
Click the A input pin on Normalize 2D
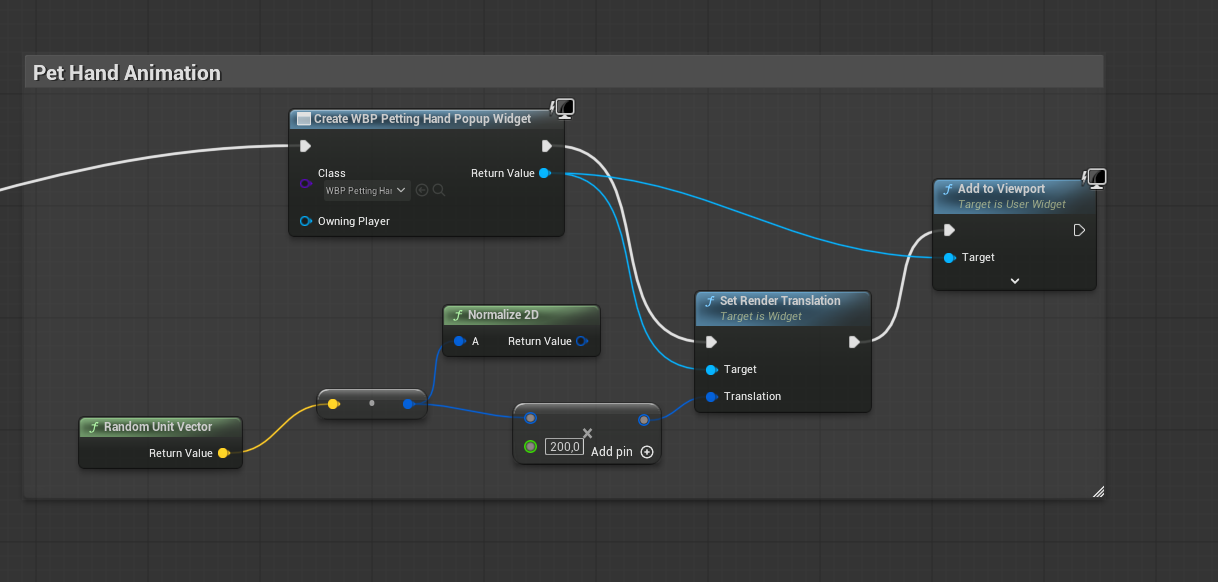[459, 341]
